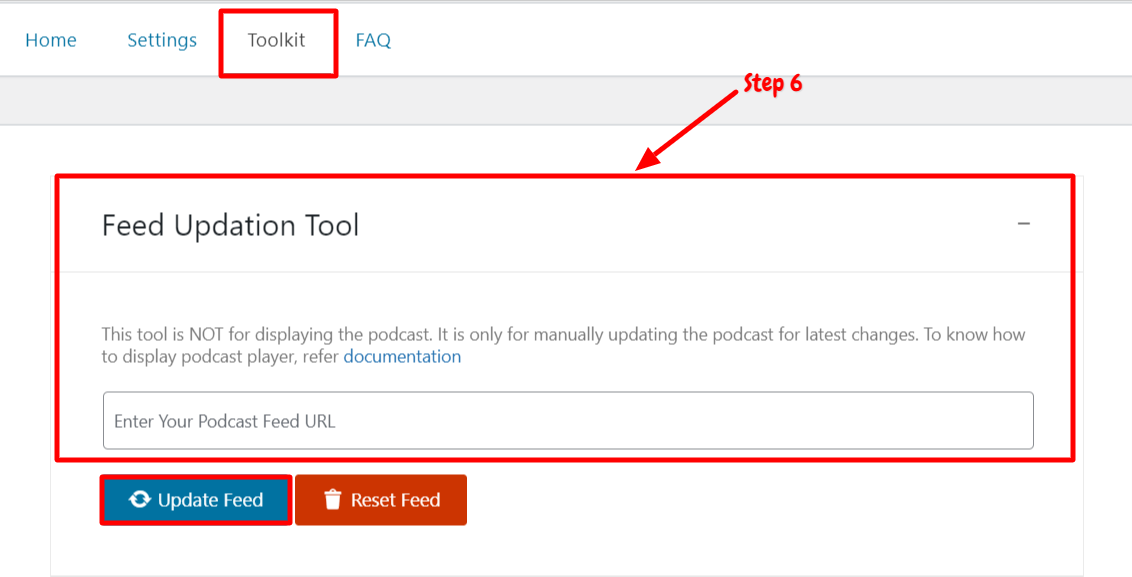The image size is (1132, 577).
Task: Click the Update Feed button
Action: point(196,500)
